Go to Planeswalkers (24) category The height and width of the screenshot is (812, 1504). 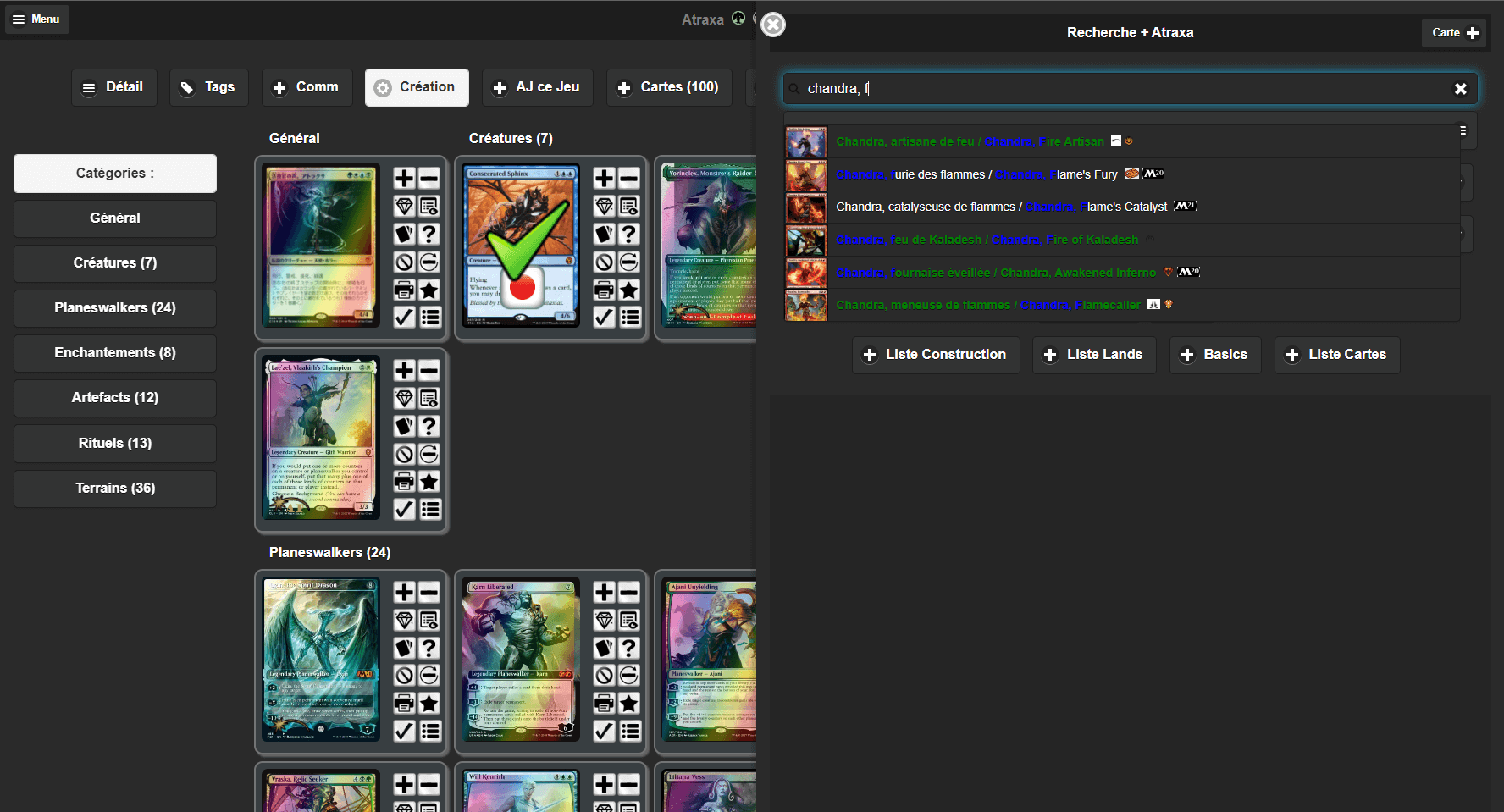click(x=115, y=308)
